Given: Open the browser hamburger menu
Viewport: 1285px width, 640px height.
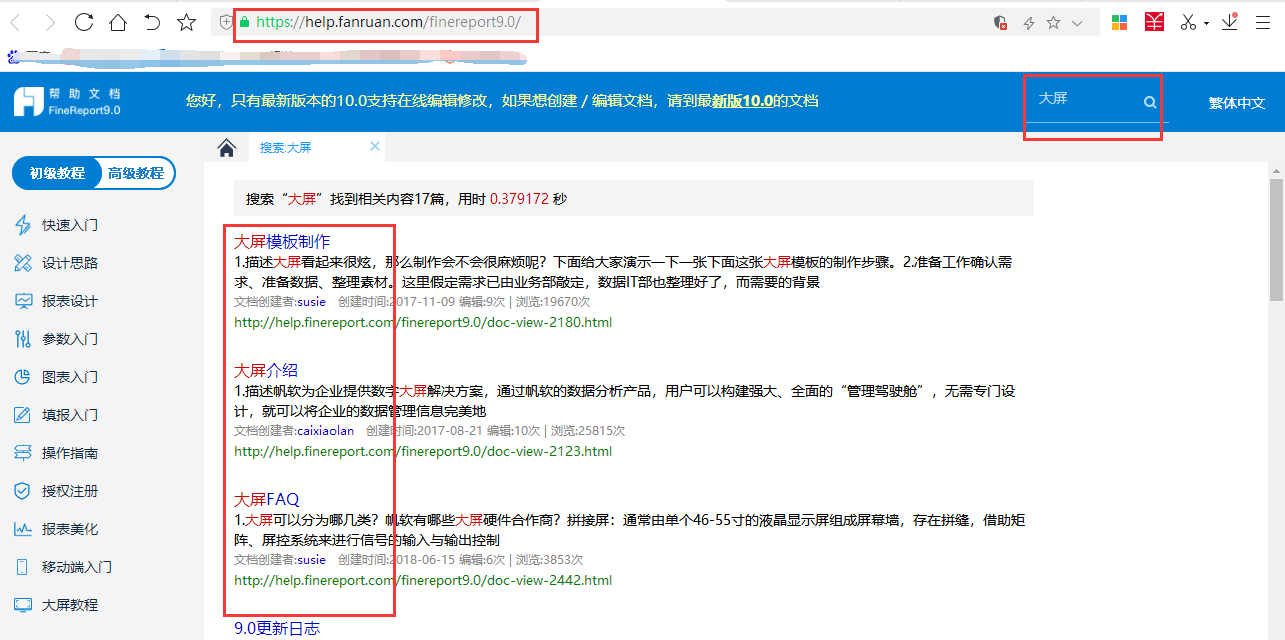Looking at the screenshot, I should [1263, 22].
